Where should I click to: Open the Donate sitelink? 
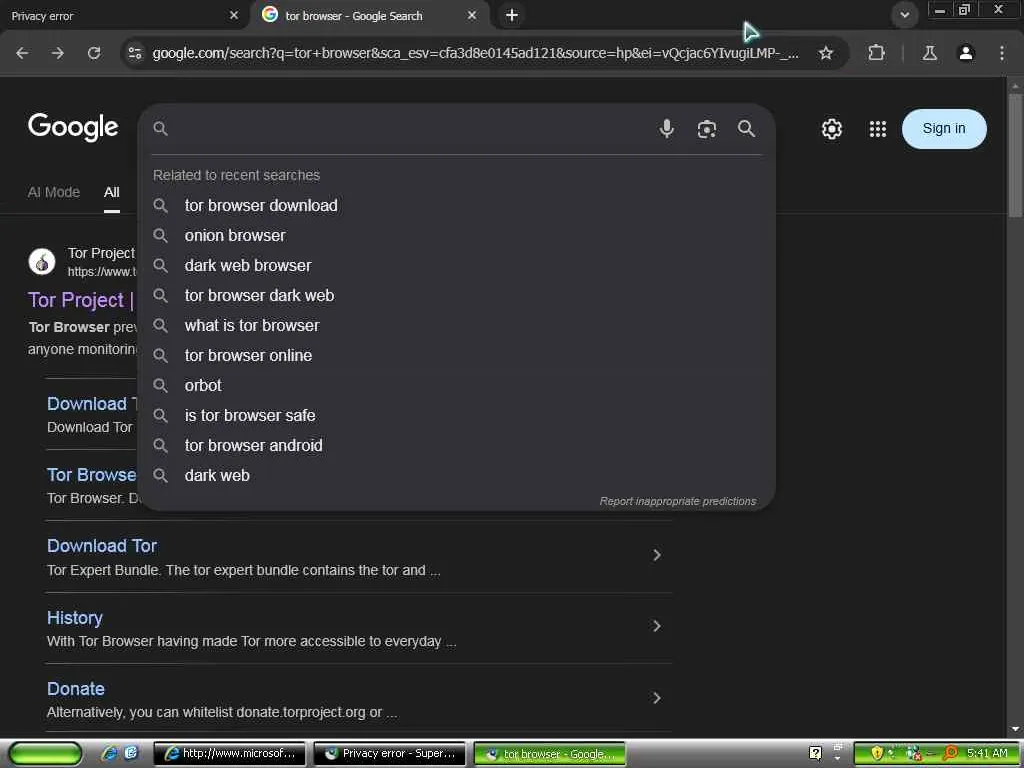[76, 688]
